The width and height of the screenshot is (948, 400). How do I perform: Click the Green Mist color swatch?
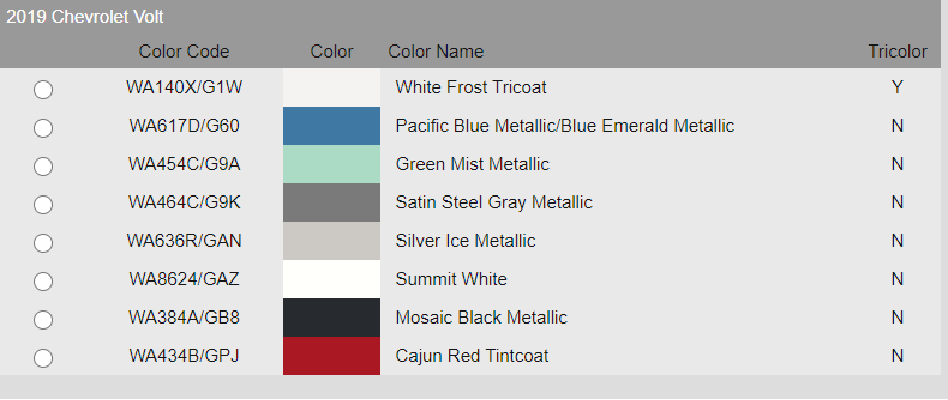331,164
